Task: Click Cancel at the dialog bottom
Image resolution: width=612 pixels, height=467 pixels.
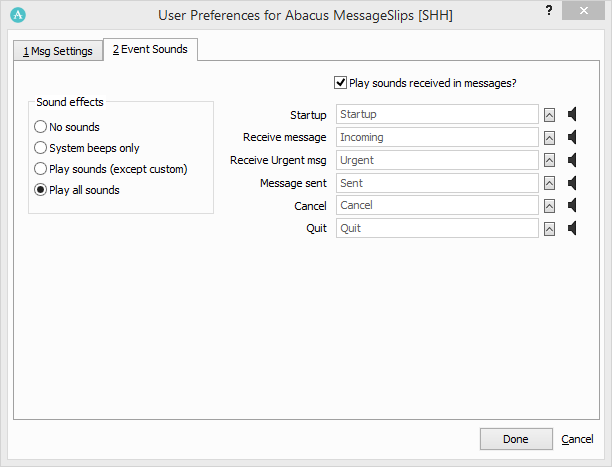Action: [x=577, y=439]
